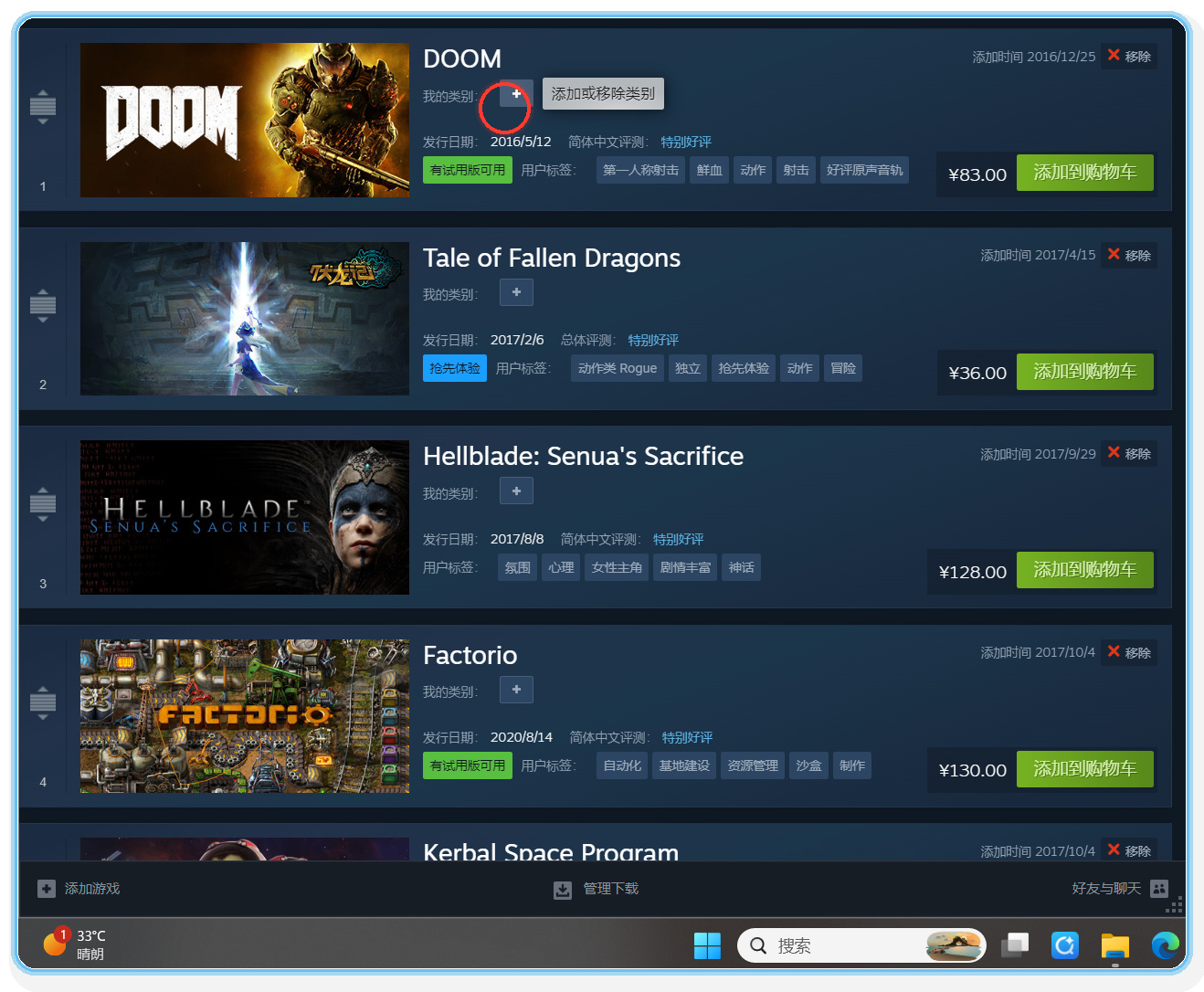
Task: Open the weather widget showing 33°C
Action: point(75,945)
